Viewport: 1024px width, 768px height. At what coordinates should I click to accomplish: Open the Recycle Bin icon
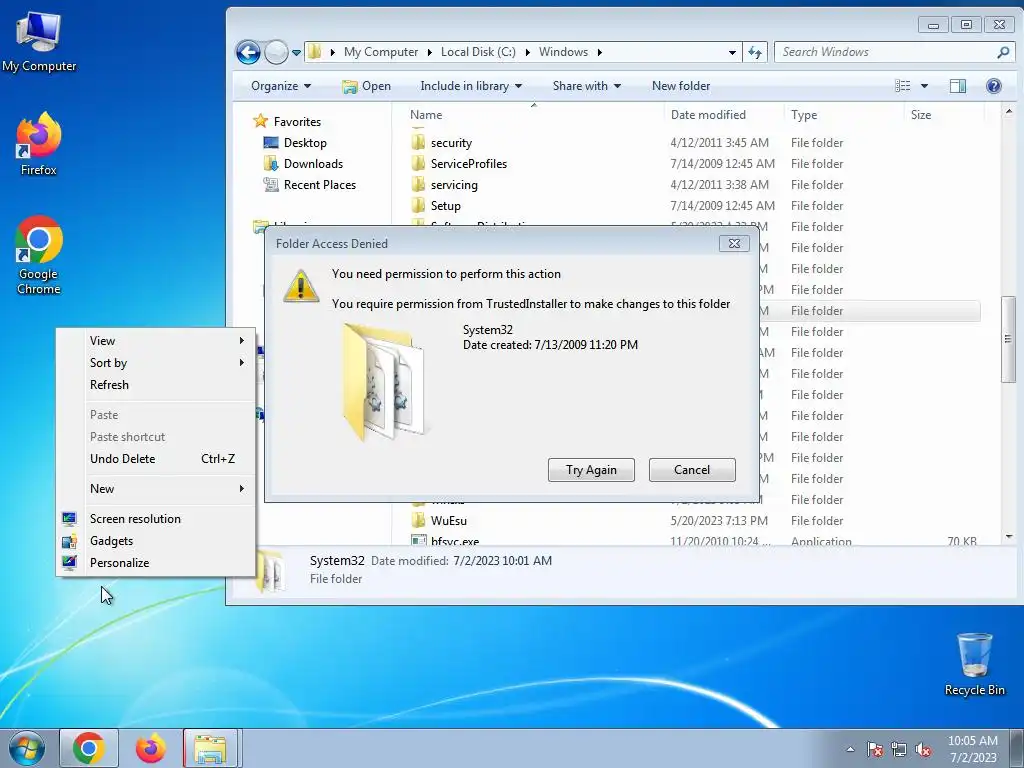click(x=974, y=665)
